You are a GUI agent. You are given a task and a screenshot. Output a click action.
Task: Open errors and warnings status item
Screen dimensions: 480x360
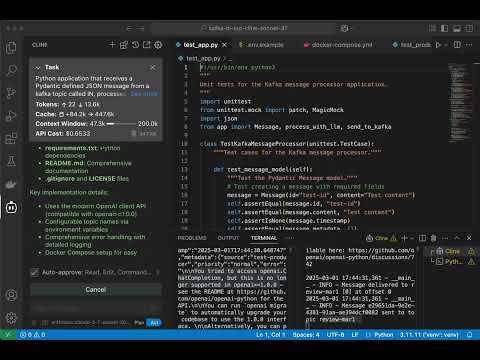click(33, 335)
